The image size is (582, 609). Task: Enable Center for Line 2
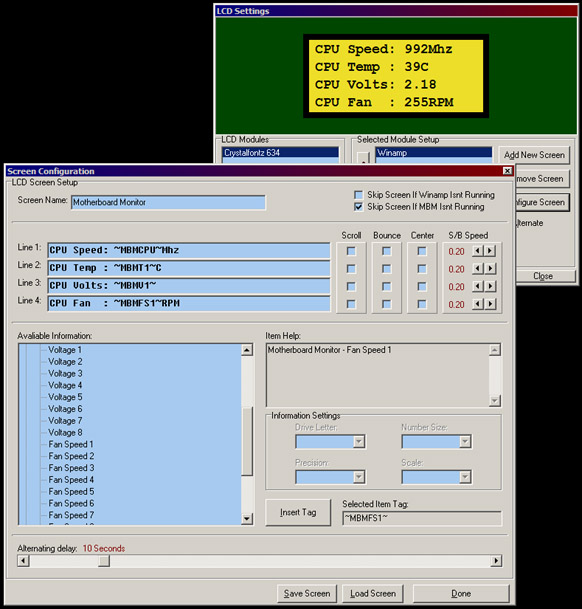422,269
